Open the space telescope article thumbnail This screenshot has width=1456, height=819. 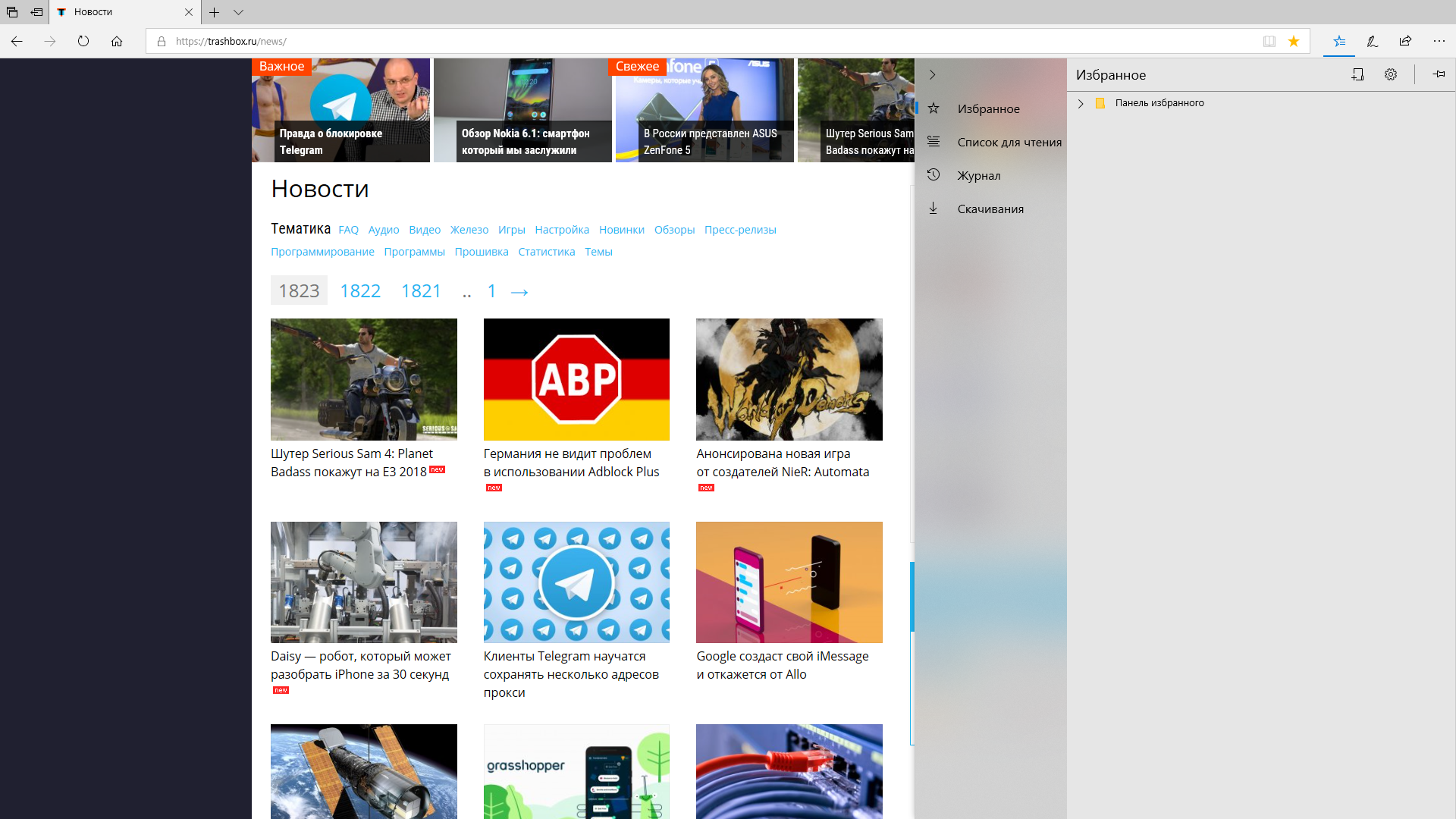pyautogui.click(x=364, y=771)
